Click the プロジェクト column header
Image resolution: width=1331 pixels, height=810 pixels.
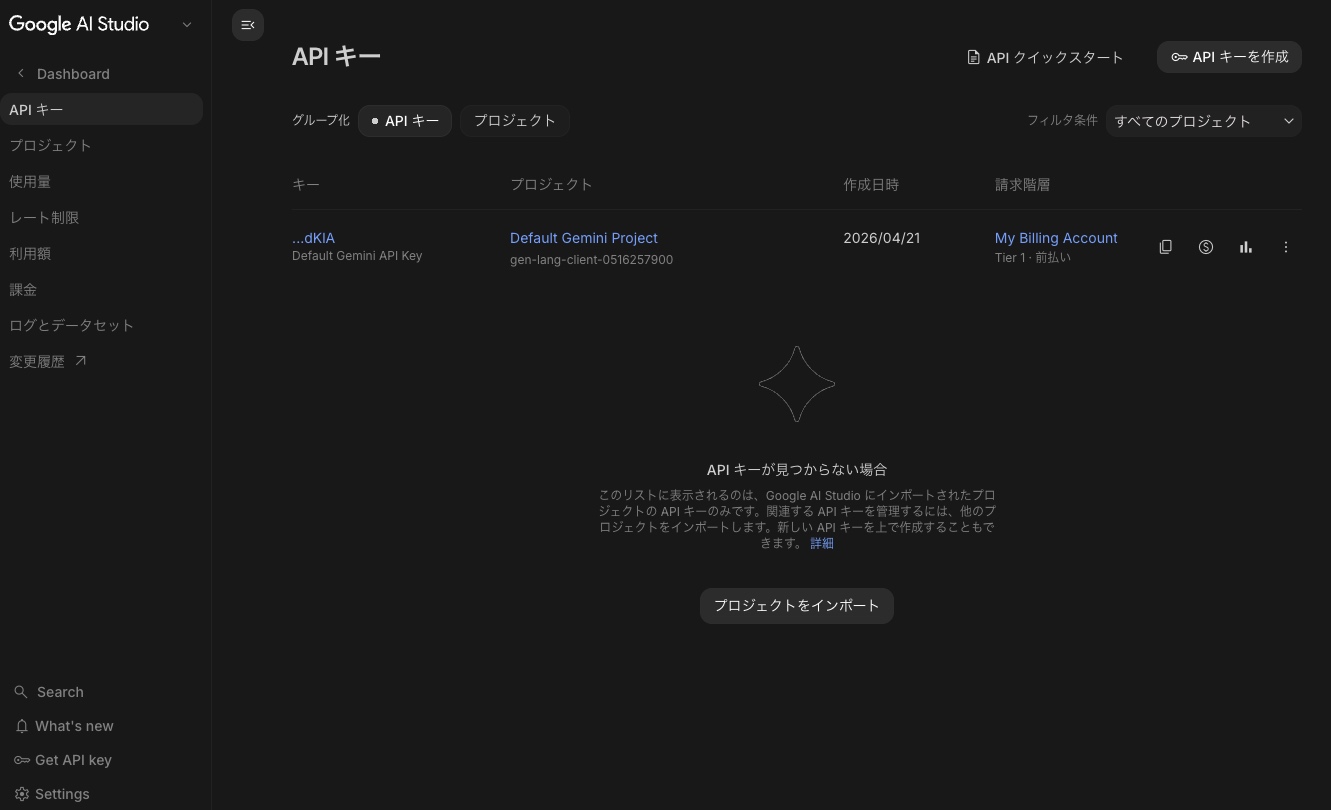click(551, 185)
